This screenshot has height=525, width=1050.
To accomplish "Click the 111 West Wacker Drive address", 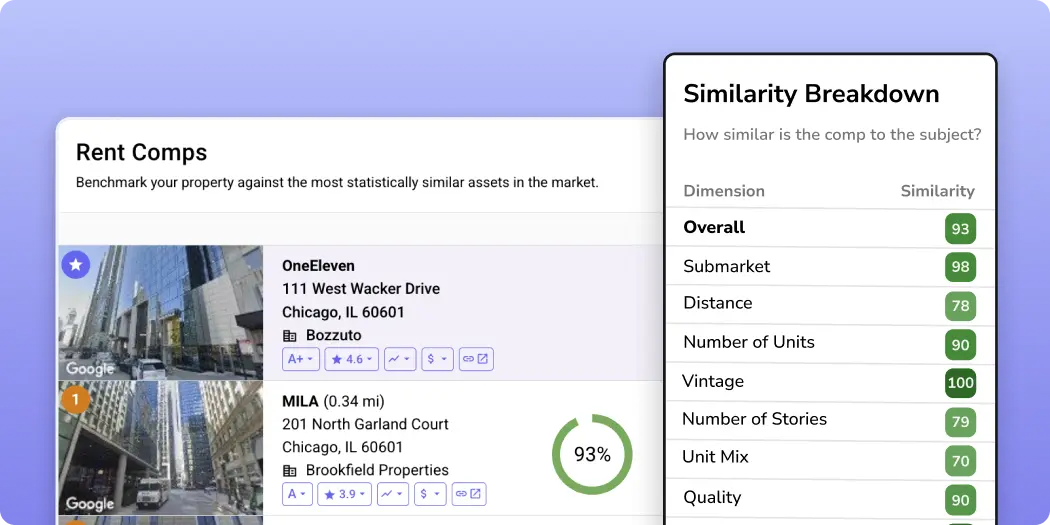I will tap(361, 289).
